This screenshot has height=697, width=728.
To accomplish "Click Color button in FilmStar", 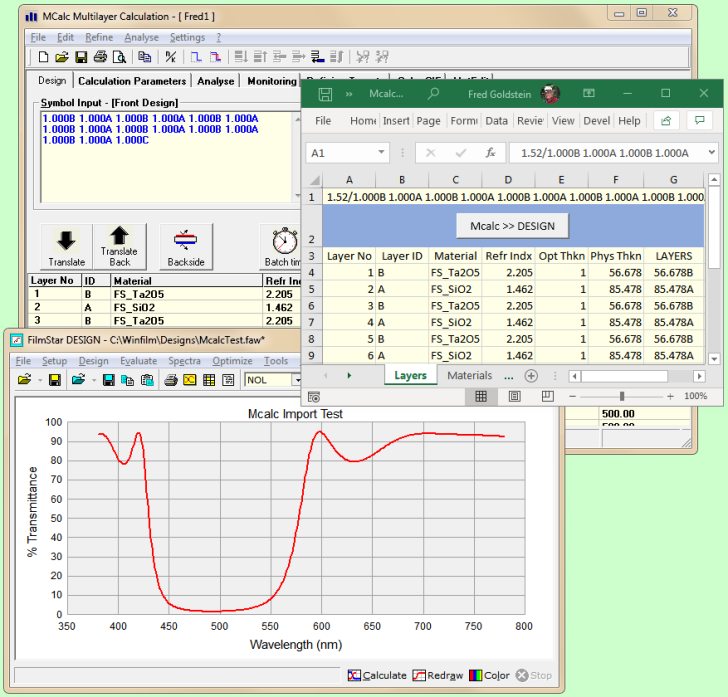I will pos(489,675).
